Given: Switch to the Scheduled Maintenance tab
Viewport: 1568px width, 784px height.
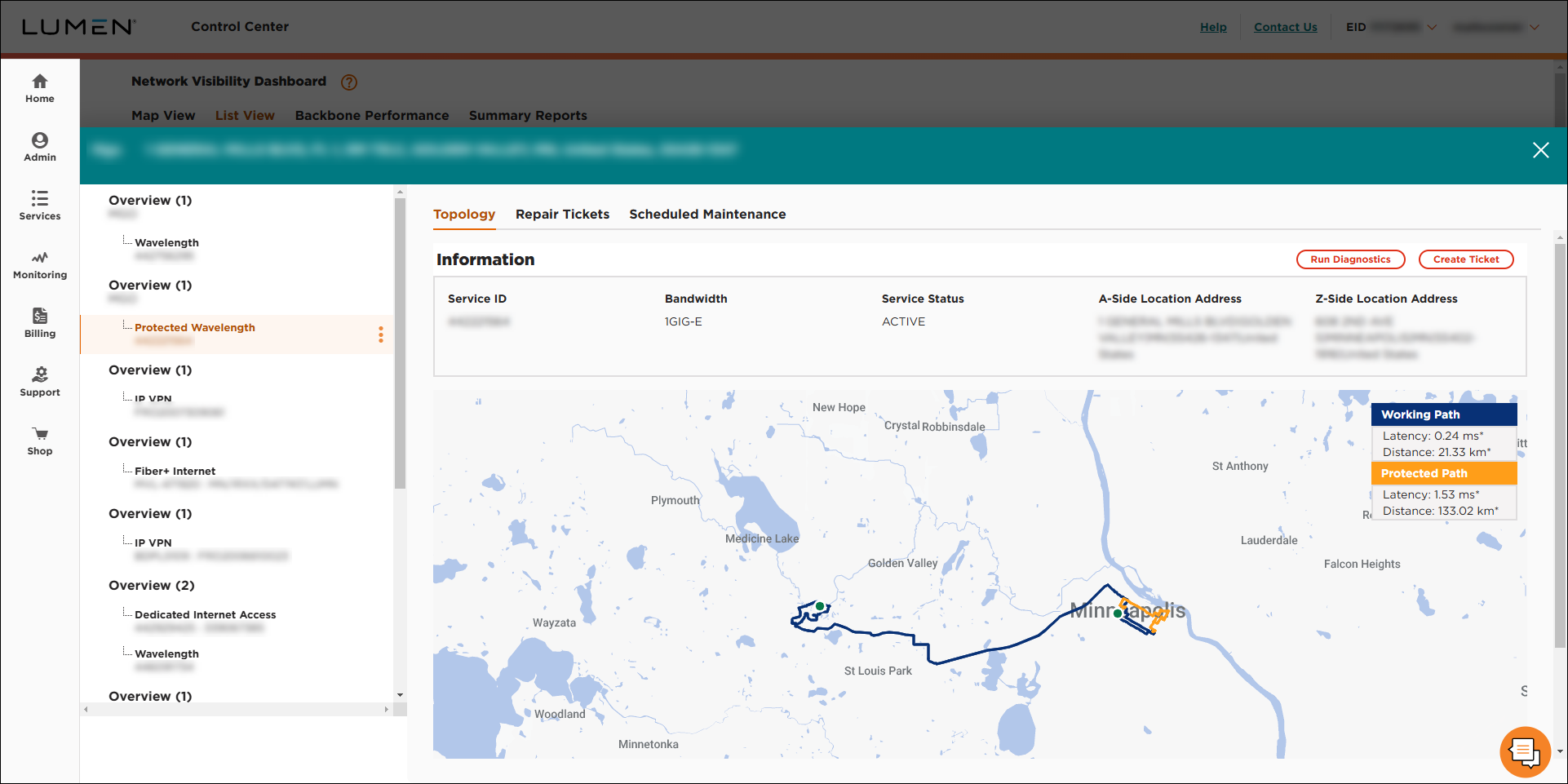Looking at the screenshot, I should click(x=707, y=215).
